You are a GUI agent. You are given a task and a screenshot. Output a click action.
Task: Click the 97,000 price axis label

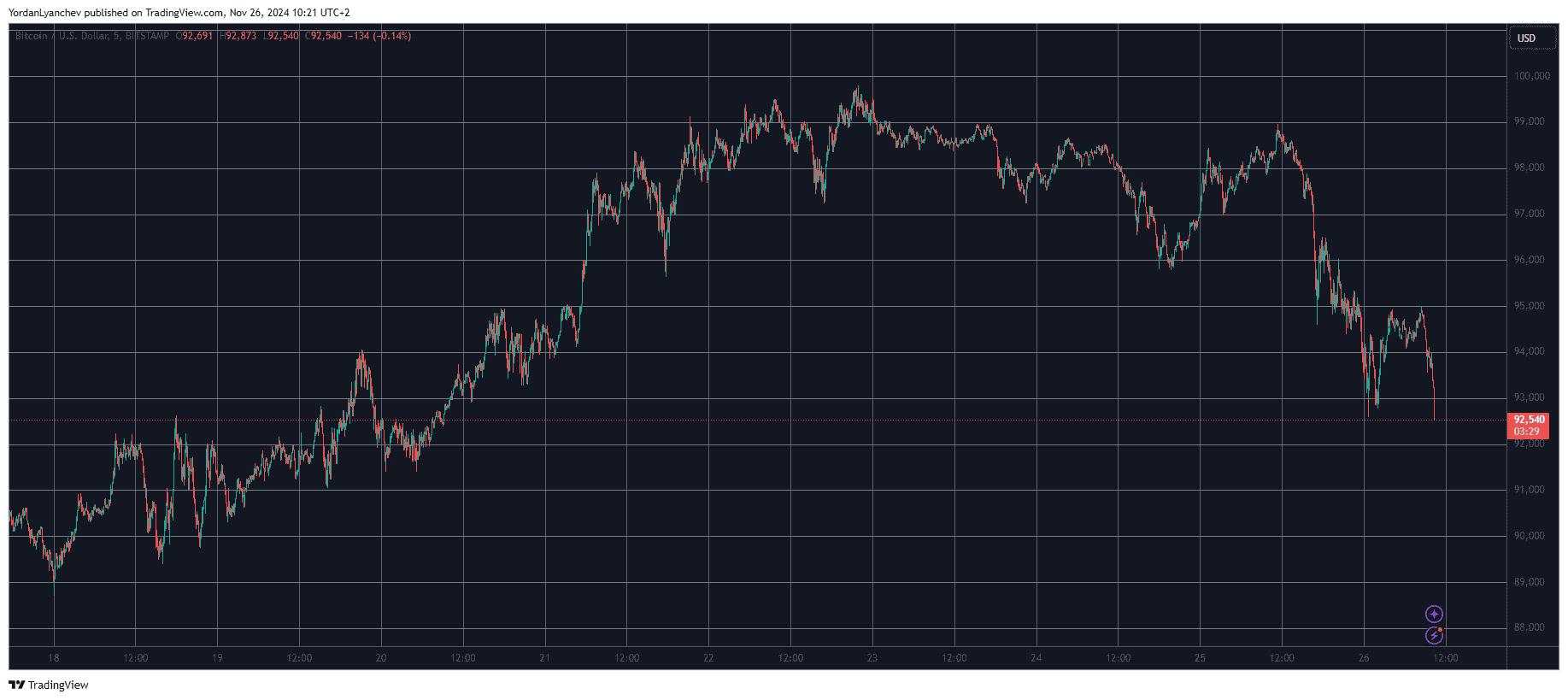coord(1530,214)
